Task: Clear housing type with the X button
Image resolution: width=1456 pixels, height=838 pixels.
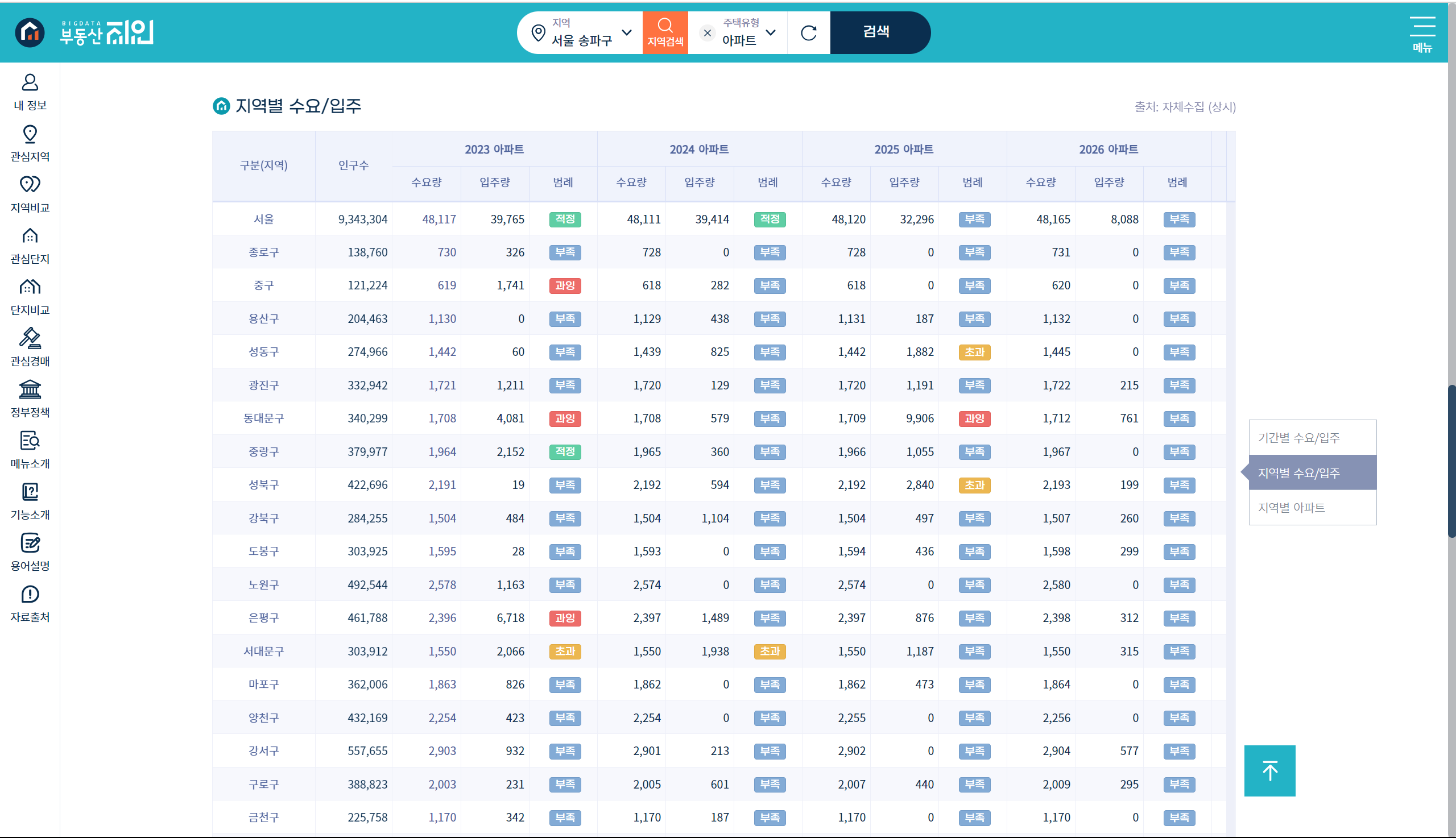Action: pyautogui.click(x=707, y=33)
